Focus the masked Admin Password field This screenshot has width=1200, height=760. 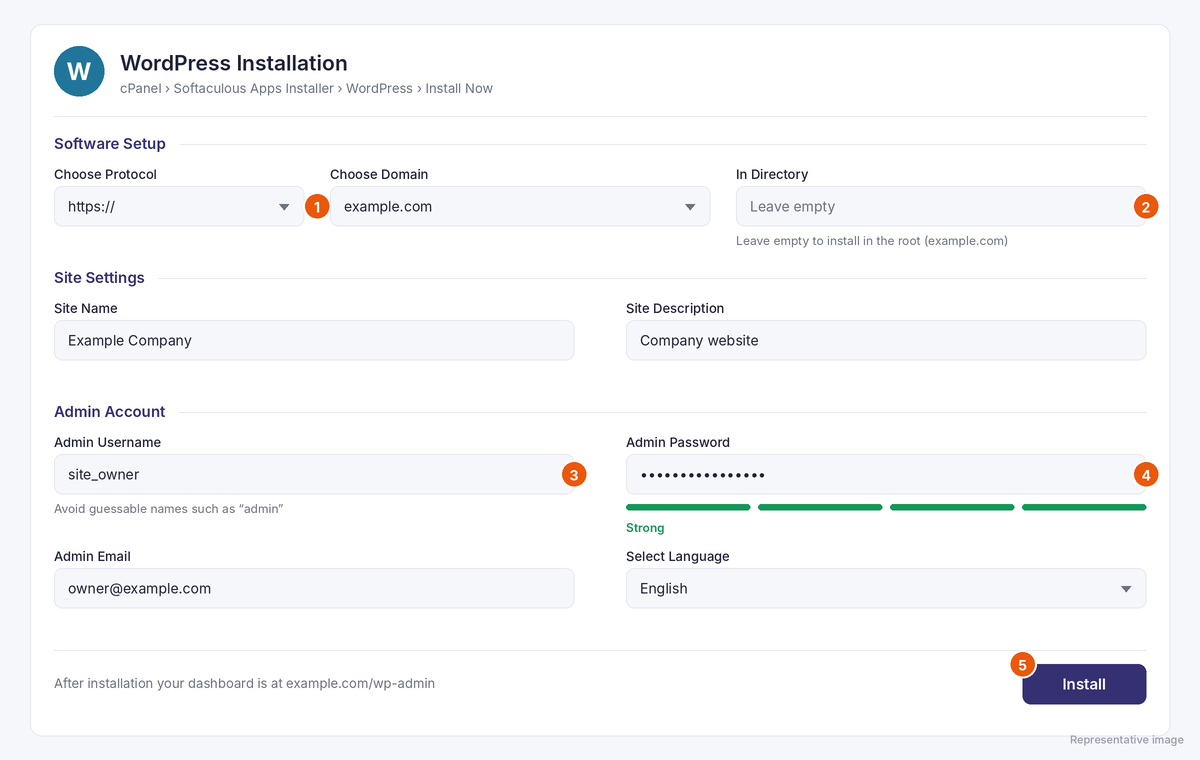click(x=886, y=475)
